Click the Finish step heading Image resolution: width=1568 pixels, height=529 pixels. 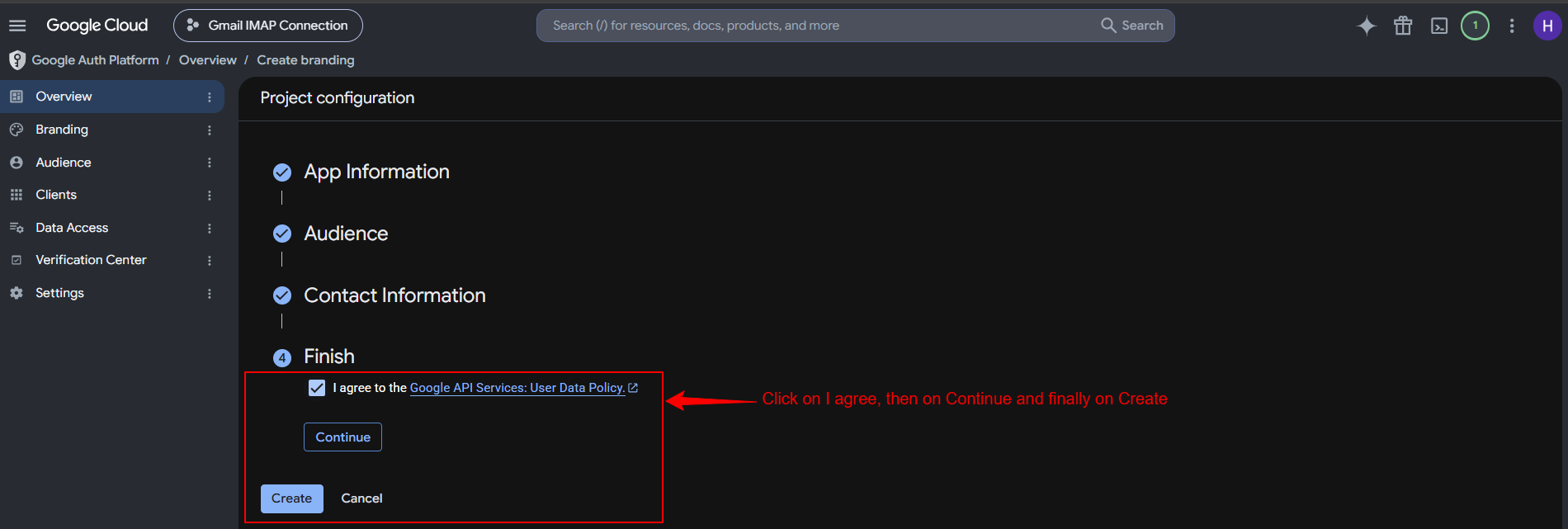coord(329,357)
